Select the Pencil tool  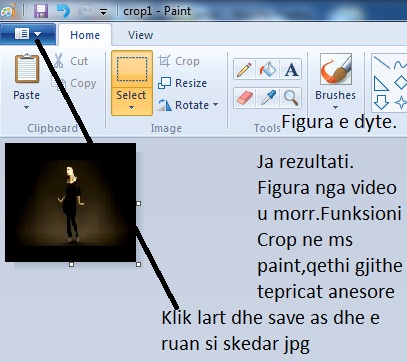245,69
